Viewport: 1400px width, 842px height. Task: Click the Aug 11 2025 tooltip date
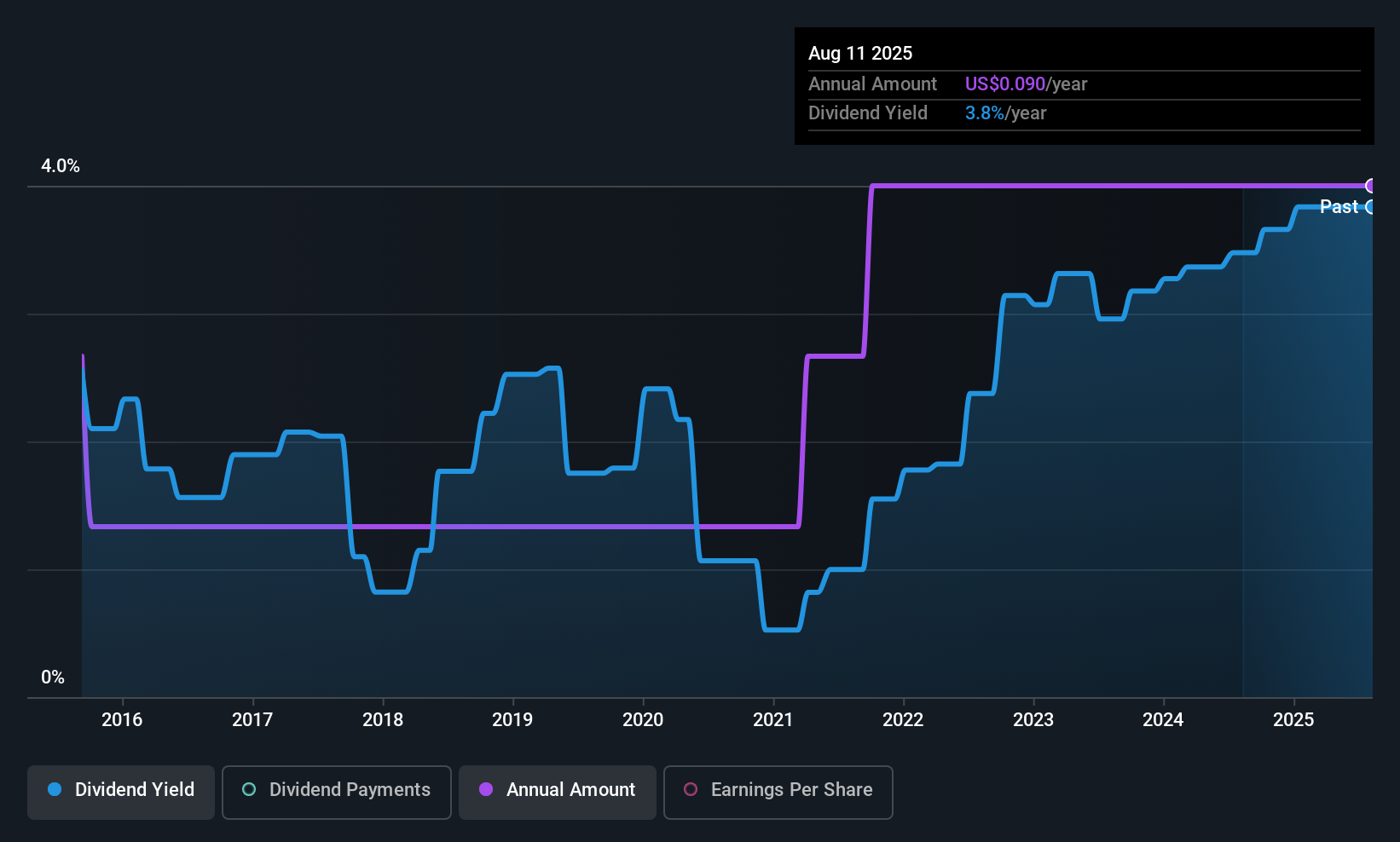[x=860, y=53]
